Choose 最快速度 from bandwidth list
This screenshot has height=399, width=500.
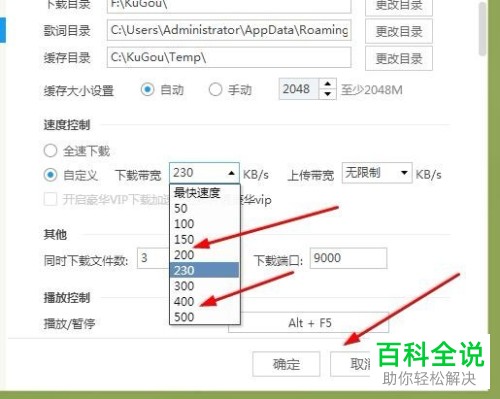tap(205, 193)
